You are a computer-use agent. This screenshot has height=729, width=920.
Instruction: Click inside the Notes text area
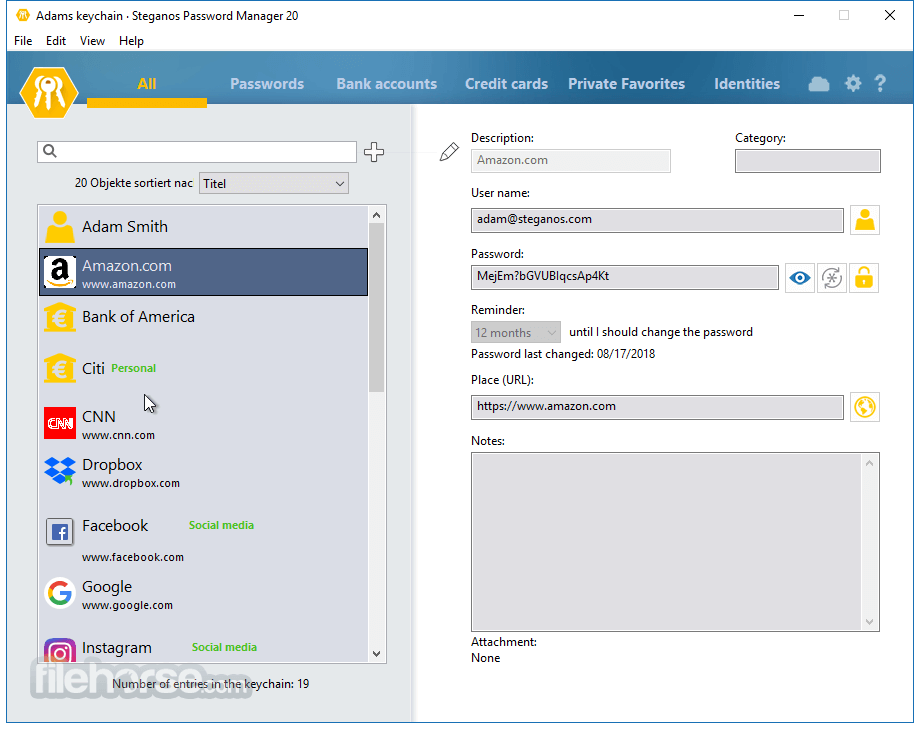pyautogui.click(x=666, y=542)
